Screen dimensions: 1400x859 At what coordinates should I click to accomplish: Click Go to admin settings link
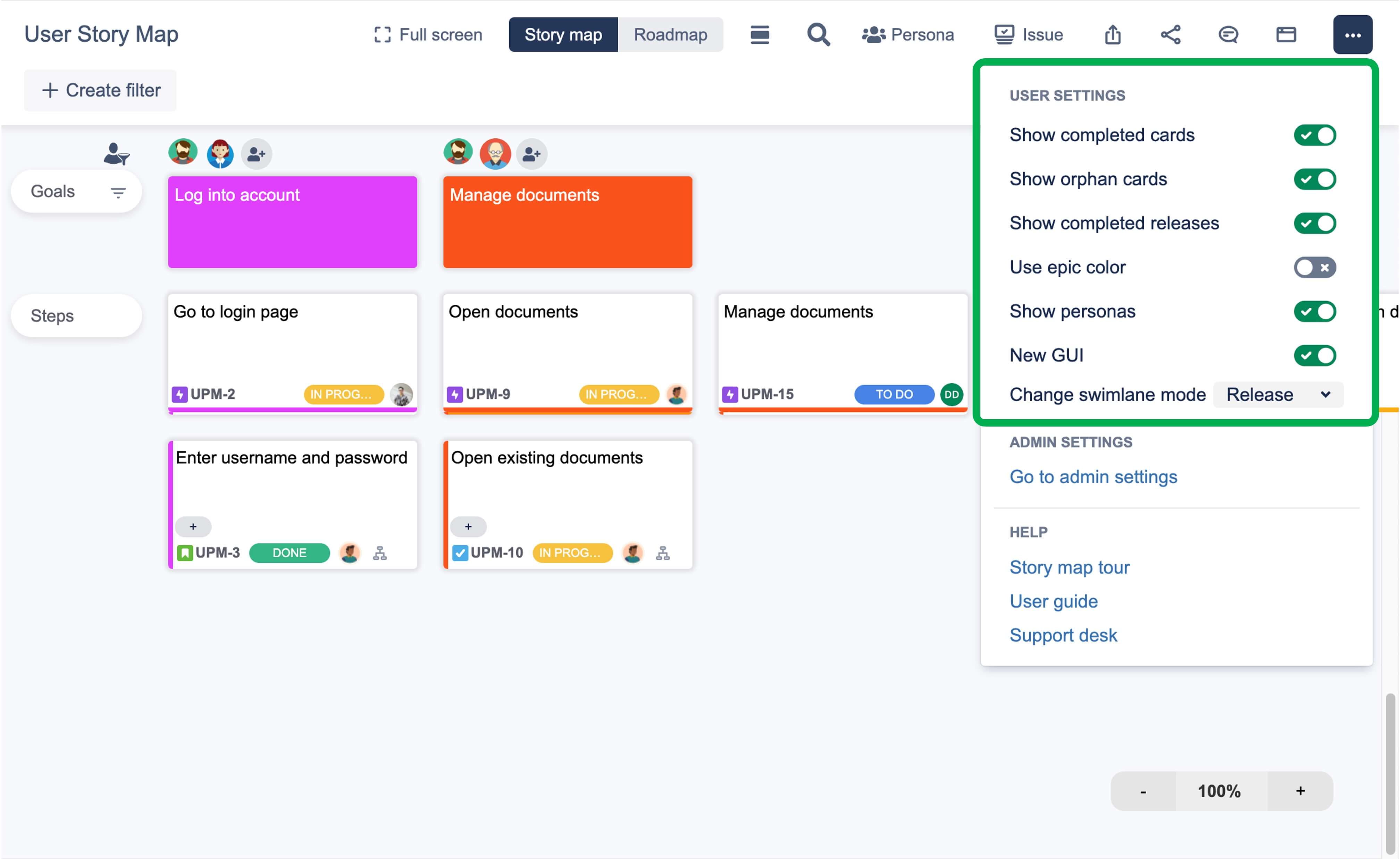pos(1093,477)
